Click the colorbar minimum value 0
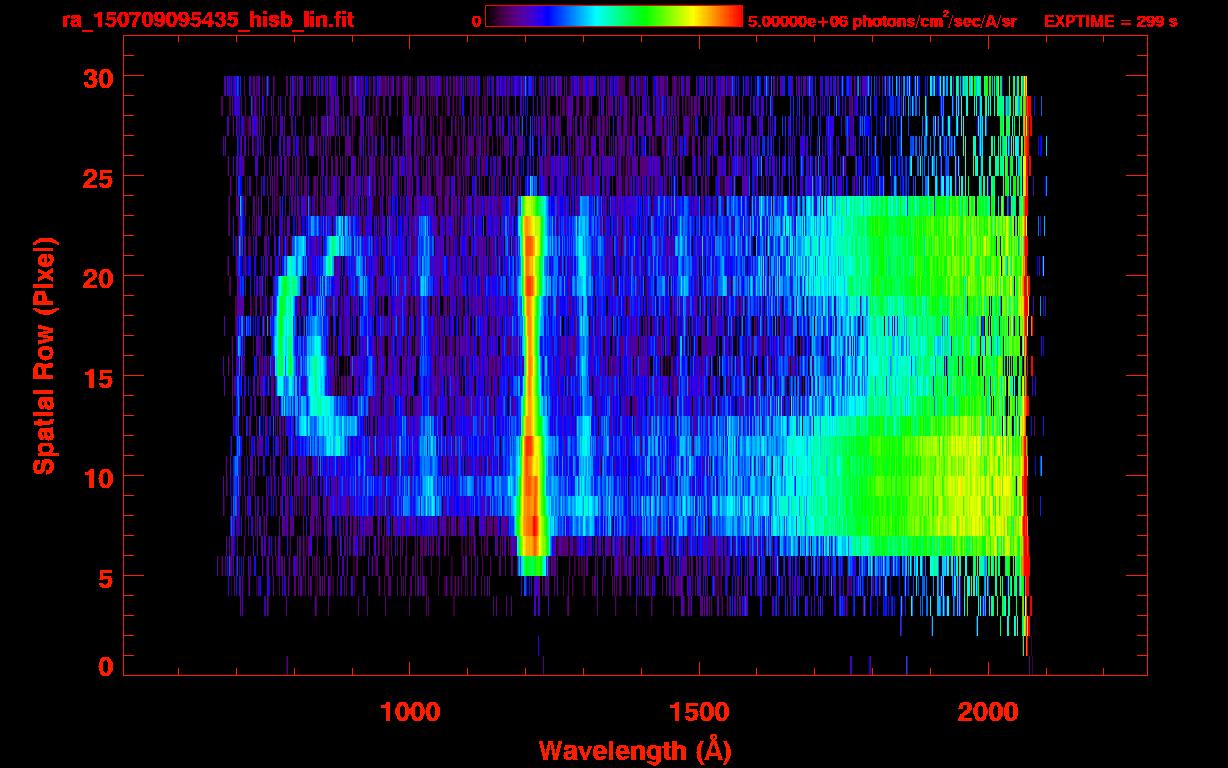The image size is (1228, 768). coord(477,21)
